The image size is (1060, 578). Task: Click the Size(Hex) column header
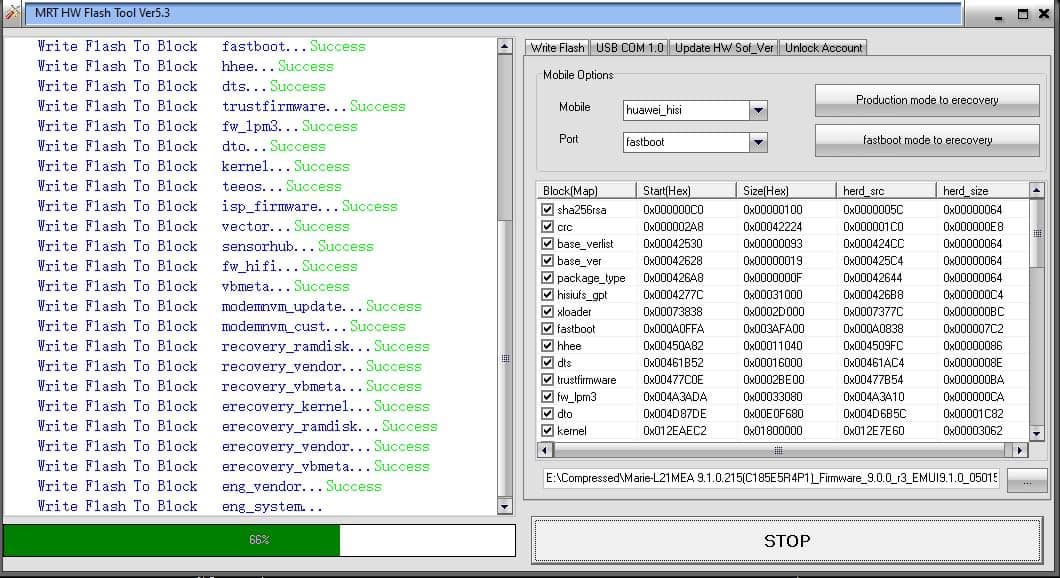(x=786, y=191)
